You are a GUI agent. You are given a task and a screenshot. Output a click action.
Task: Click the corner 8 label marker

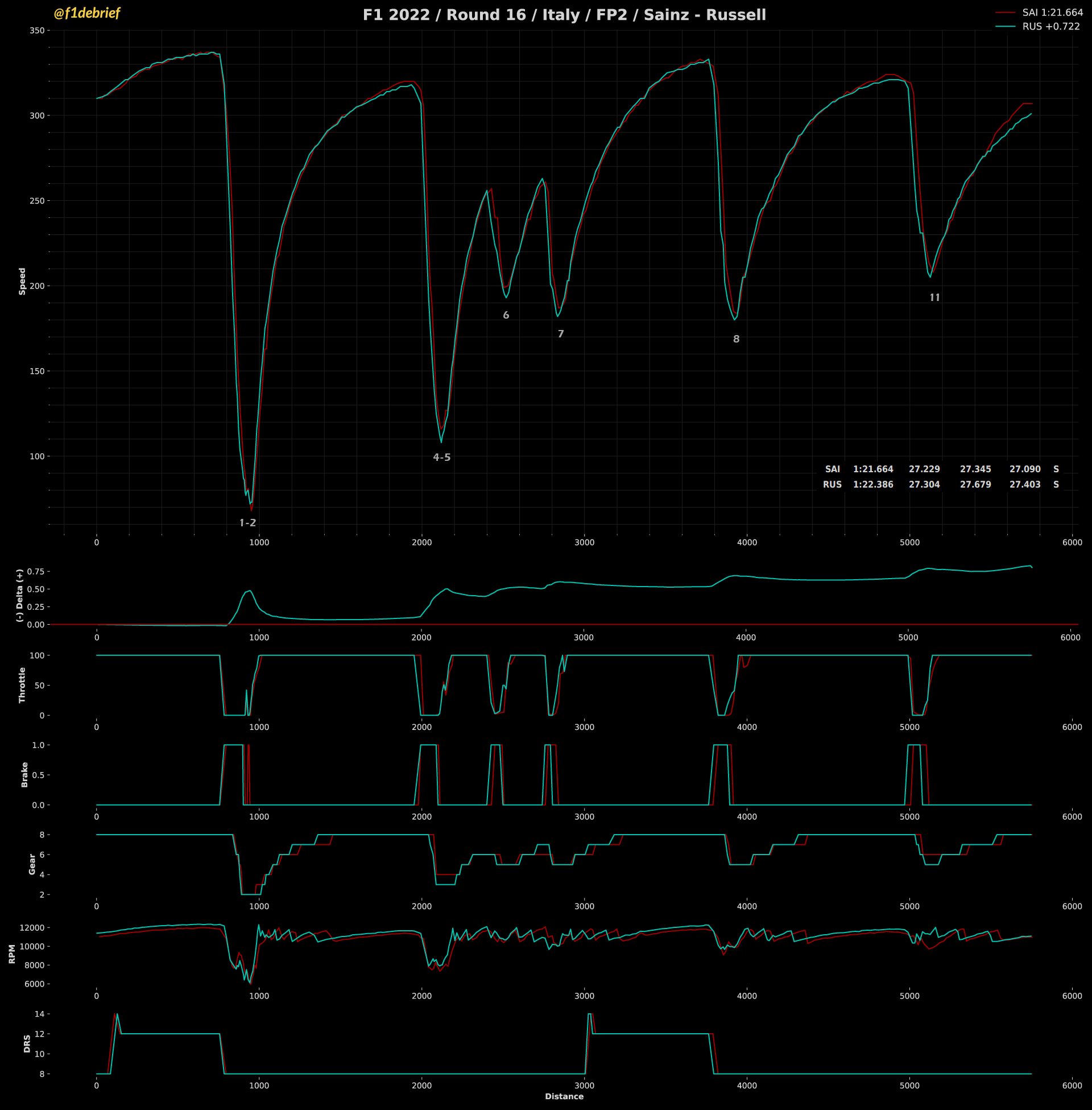[737, 339]
